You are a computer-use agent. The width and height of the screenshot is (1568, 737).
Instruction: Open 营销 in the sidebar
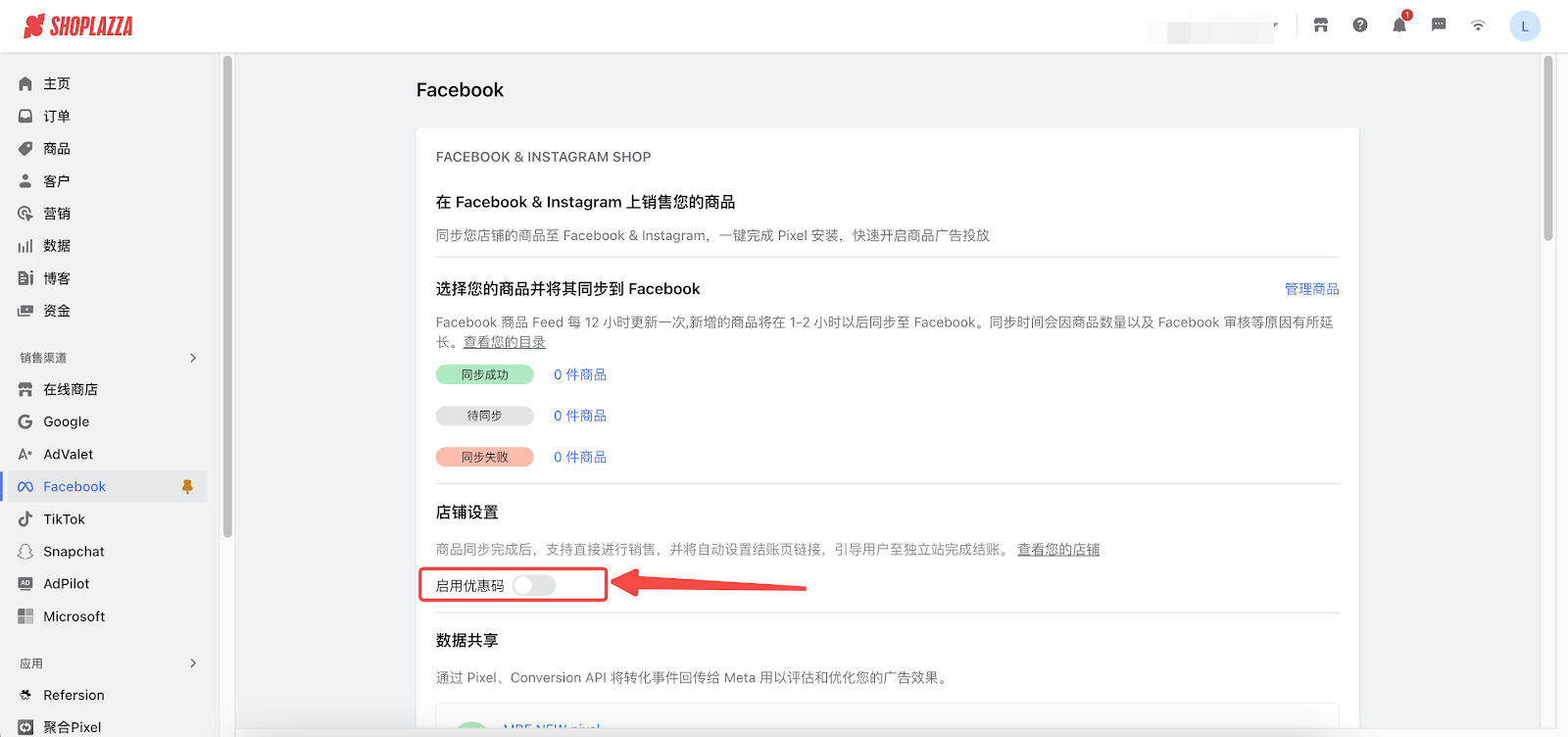point(57,214)
